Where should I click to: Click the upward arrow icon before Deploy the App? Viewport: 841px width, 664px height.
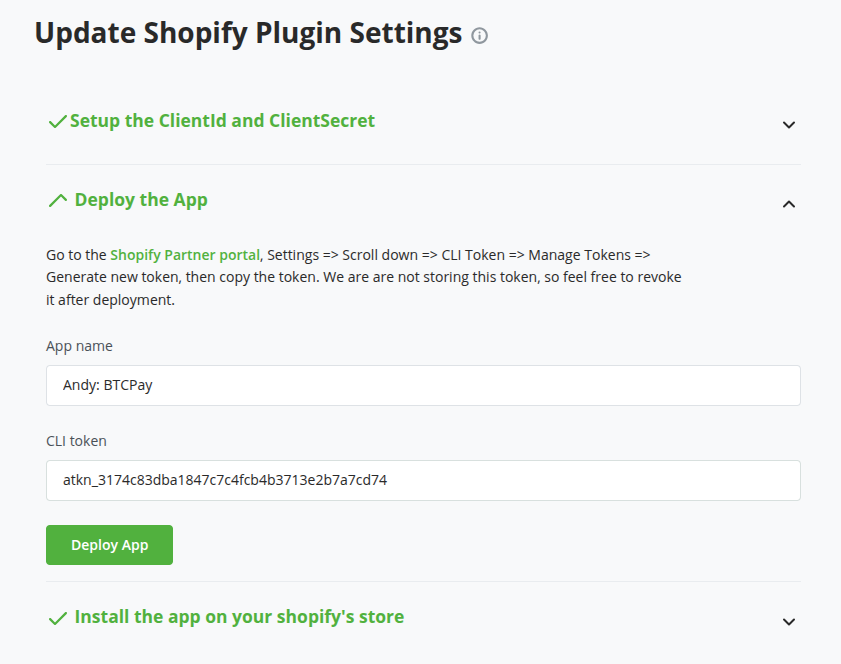(x=57, y=198)
